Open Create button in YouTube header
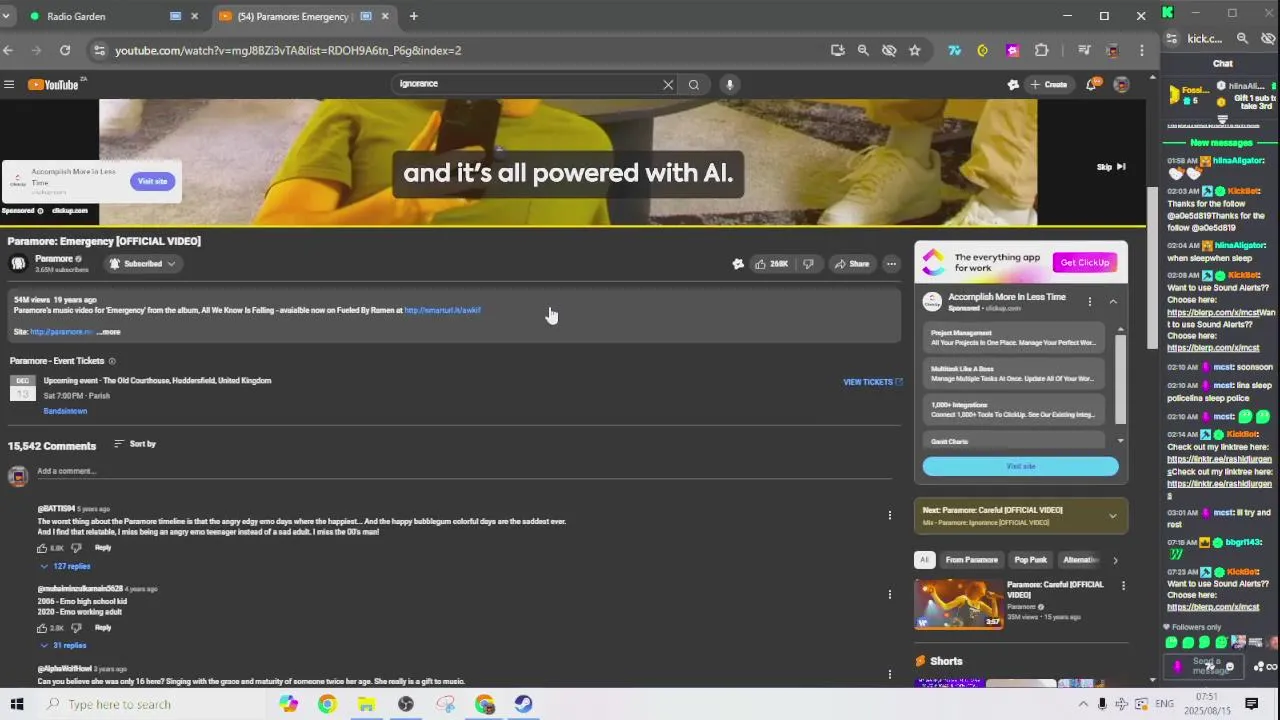Image resolution: width=1280 pixels, height=720 pixels. 1049,85
